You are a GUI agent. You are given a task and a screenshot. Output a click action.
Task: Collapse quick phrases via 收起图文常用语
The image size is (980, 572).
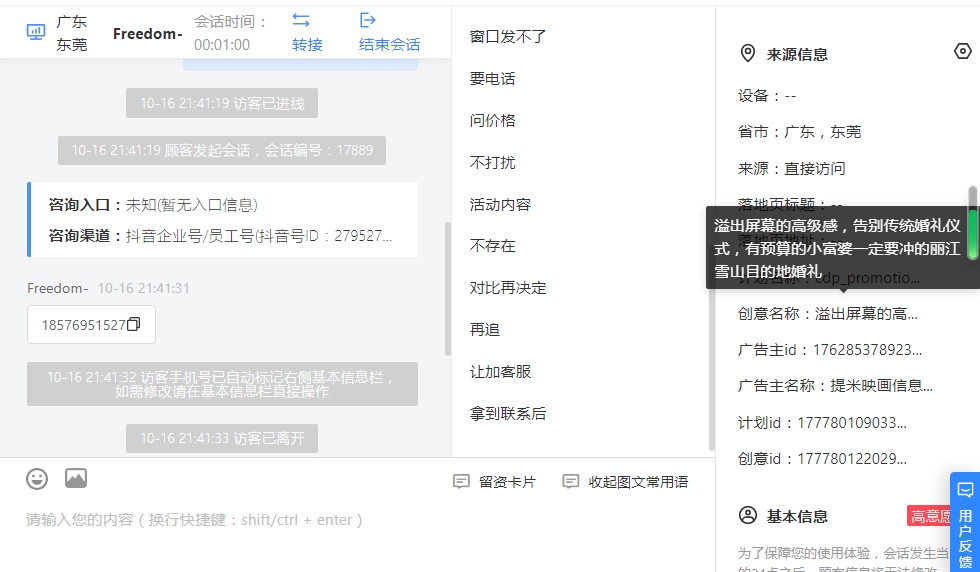click(626, 482)
